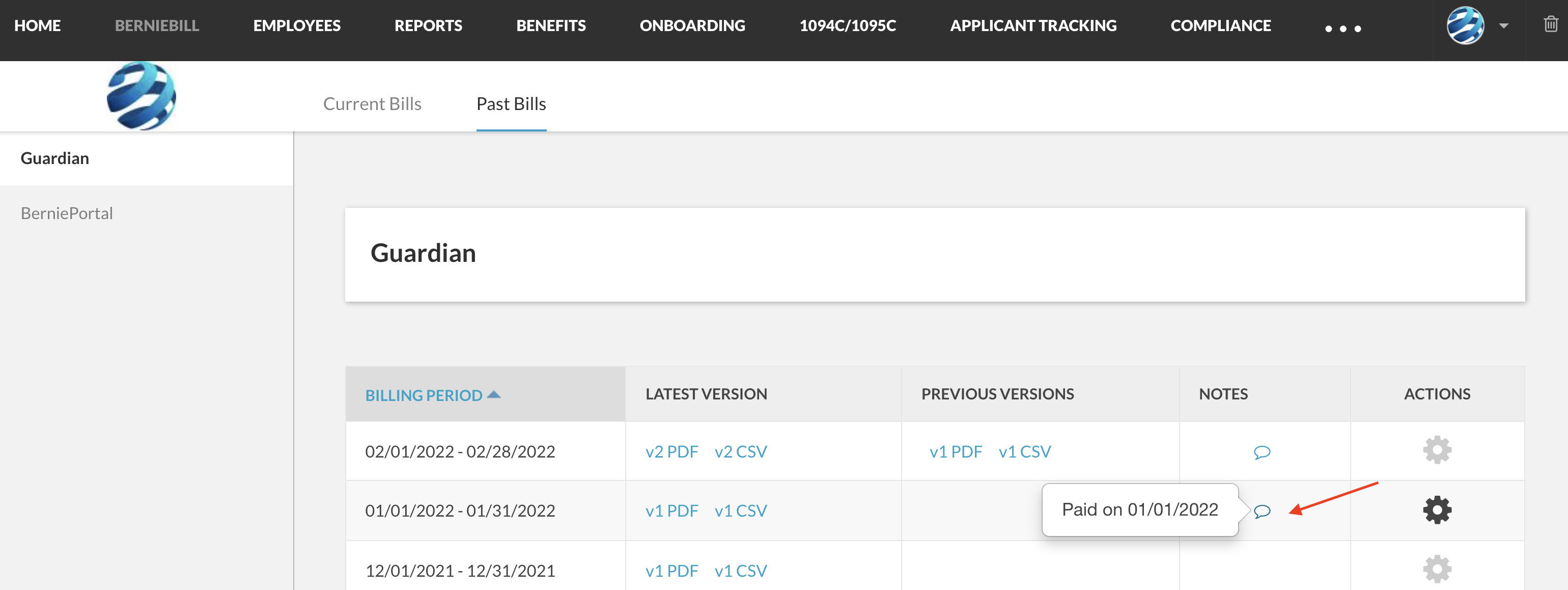Switch to Current Bills tab
The height and width of the screenshot is (590, 1568).
pyautogui.click(x=372, y=103)
